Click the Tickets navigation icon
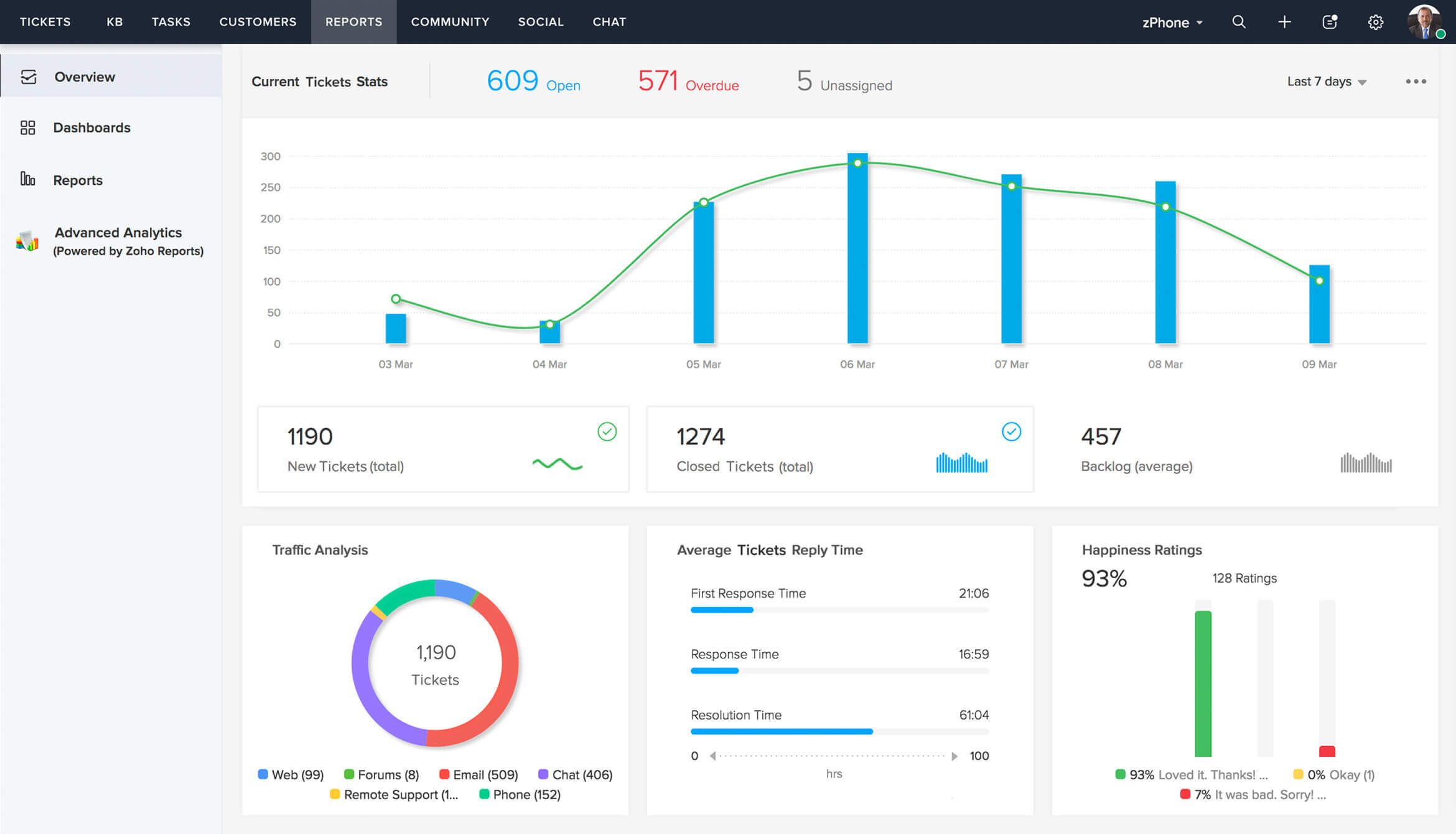This screenshot has height=834, width=1456. click(x=43, y=21)
